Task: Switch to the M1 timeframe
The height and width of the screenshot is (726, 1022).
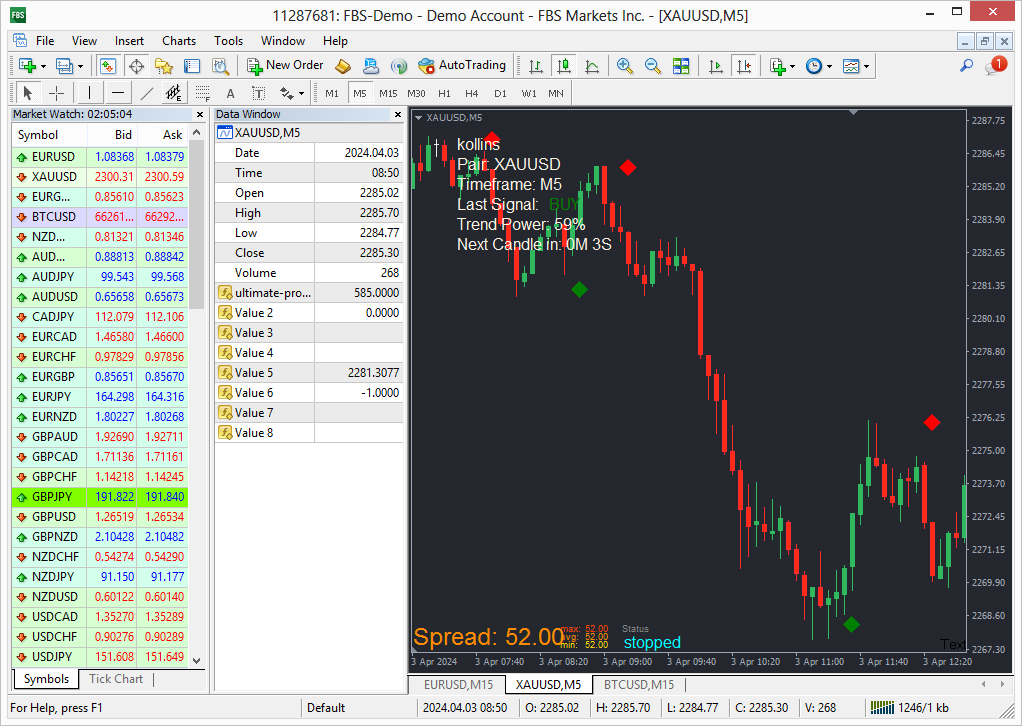Action: click(x=332, y=93)
